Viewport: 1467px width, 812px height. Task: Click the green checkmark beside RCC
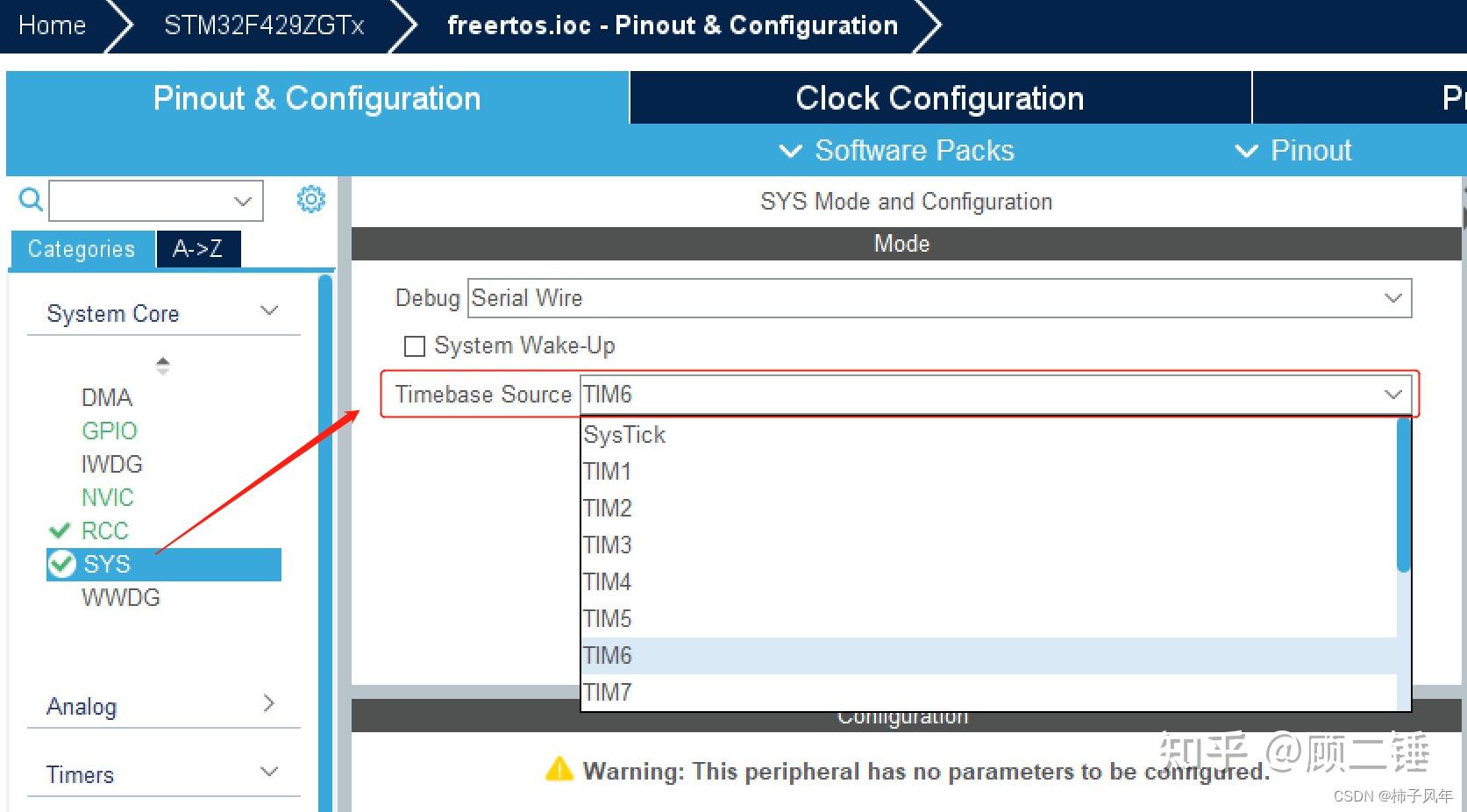point(60,531)
